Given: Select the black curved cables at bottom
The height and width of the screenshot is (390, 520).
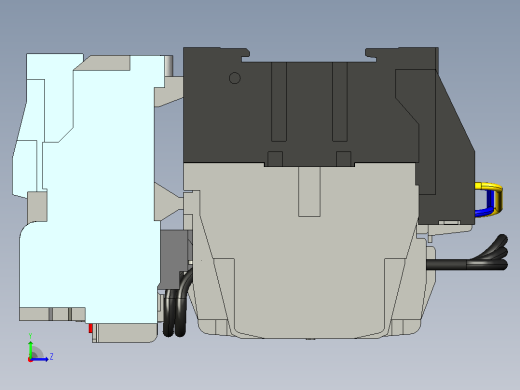Looking at the screenshot, I should pos(177,303).
